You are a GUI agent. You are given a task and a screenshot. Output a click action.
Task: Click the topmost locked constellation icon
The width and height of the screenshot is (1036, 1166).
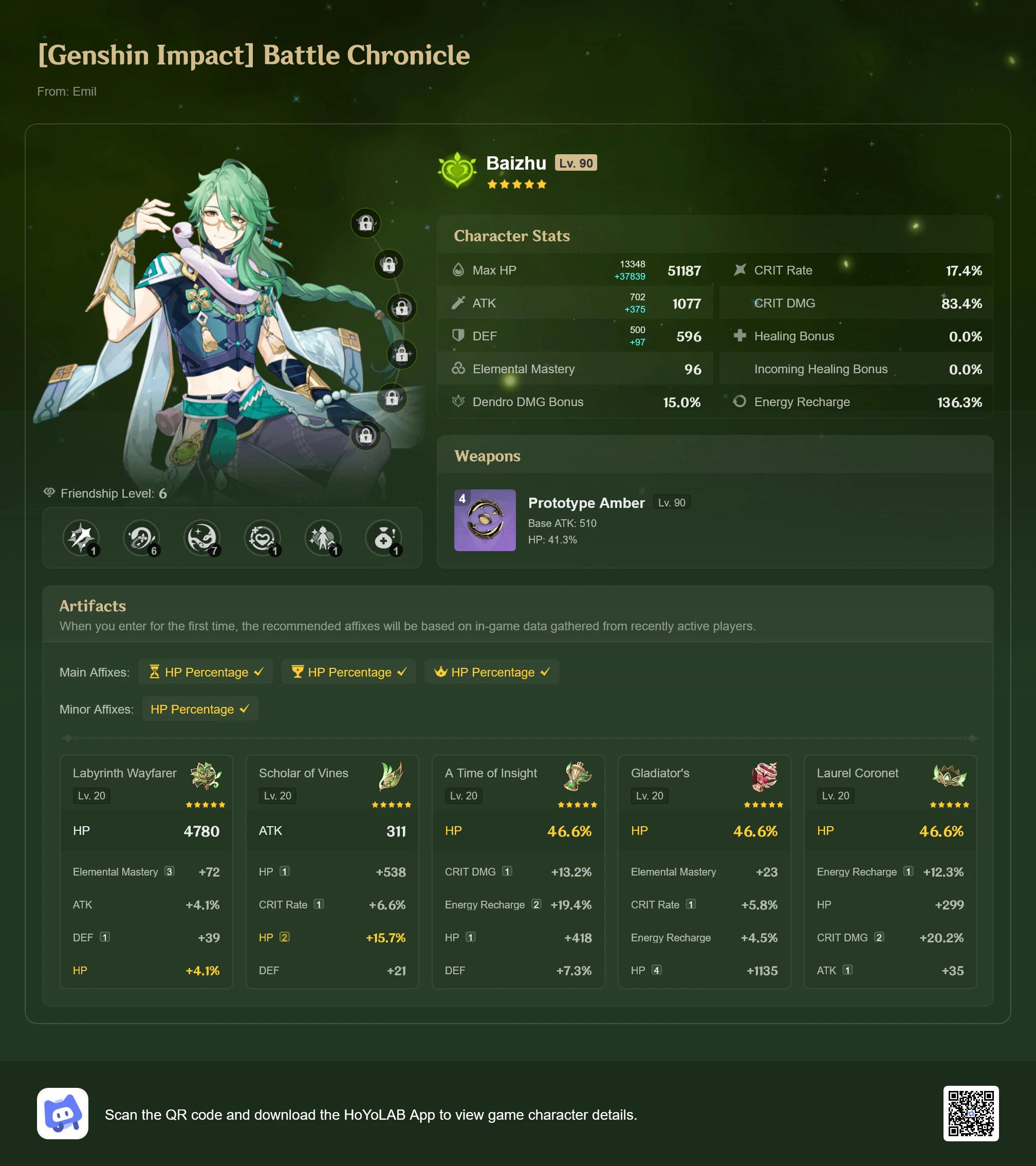[x=365, y=223]
